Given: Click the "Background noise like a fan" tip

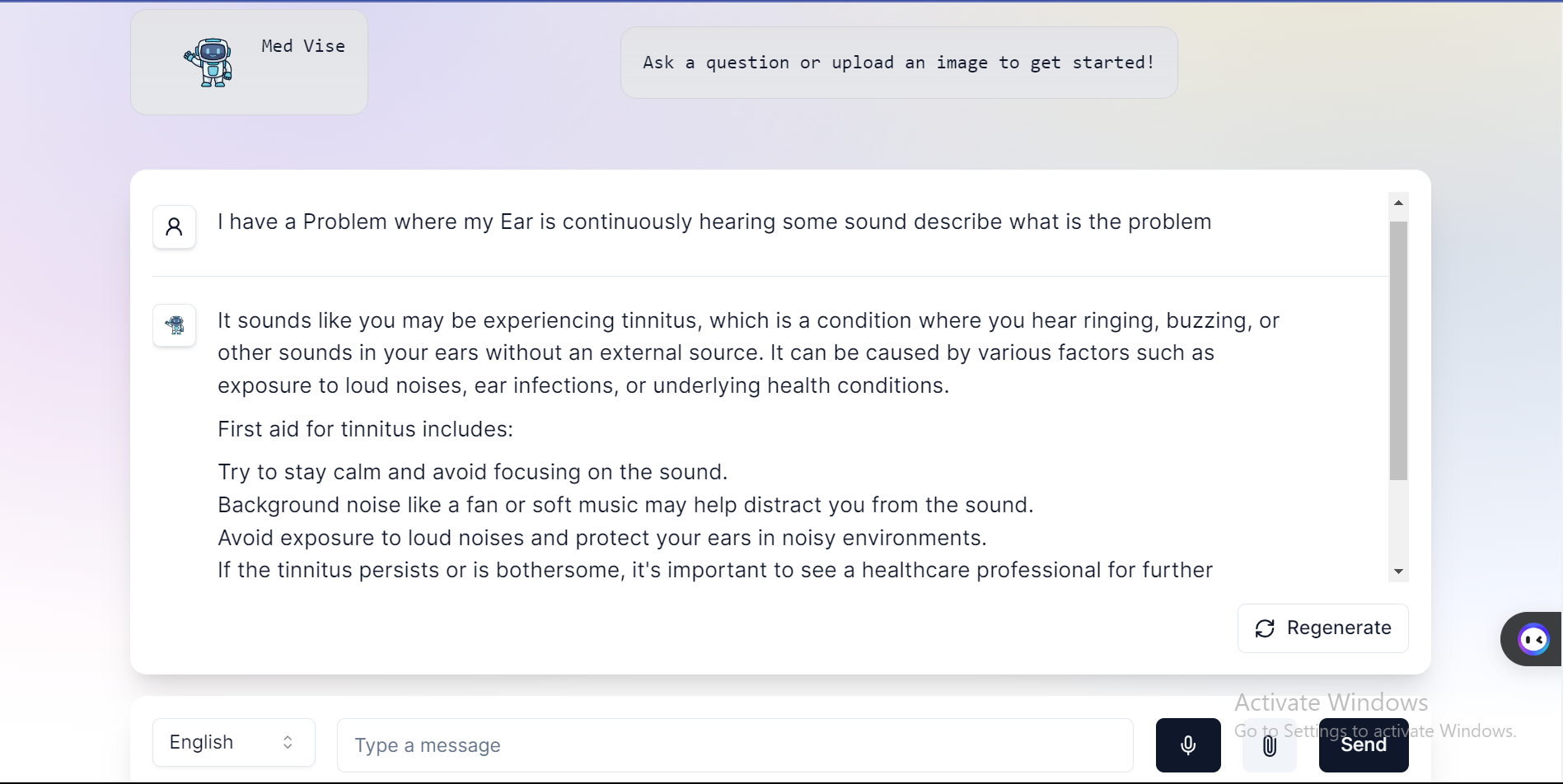Looking at the screenshot, I should click(x=625, y=505).
